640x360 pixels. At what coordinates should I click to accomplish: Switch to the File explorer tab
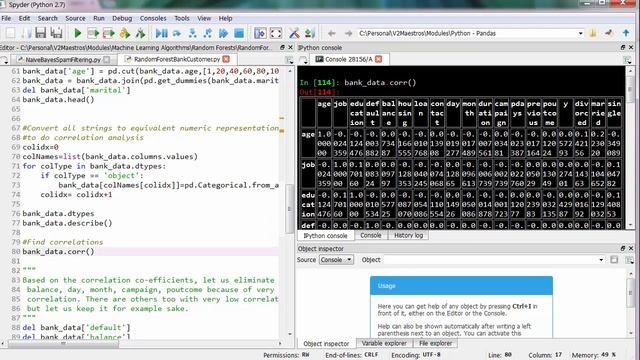(x=436, y=343)
